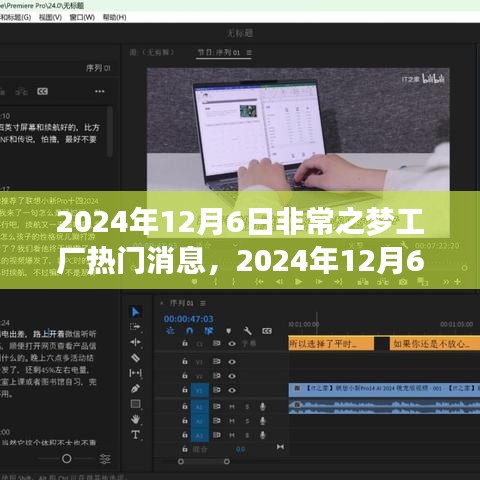
Task: Click the timecode 00:00:47:03 field
Action: click(x=188, y=319)
